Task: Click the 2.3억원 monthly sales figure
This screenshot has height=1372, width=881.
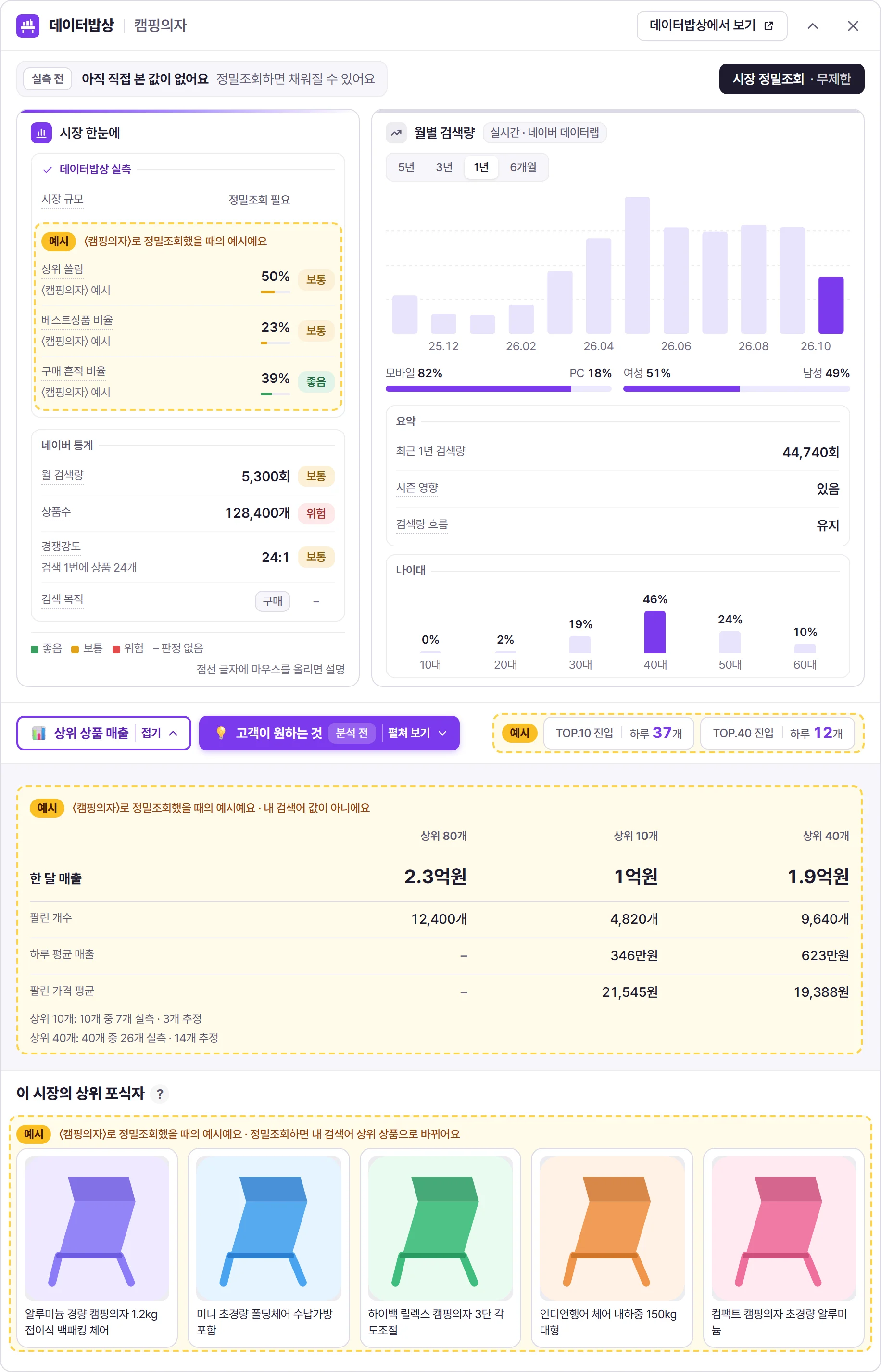Action: click(435, 877)
